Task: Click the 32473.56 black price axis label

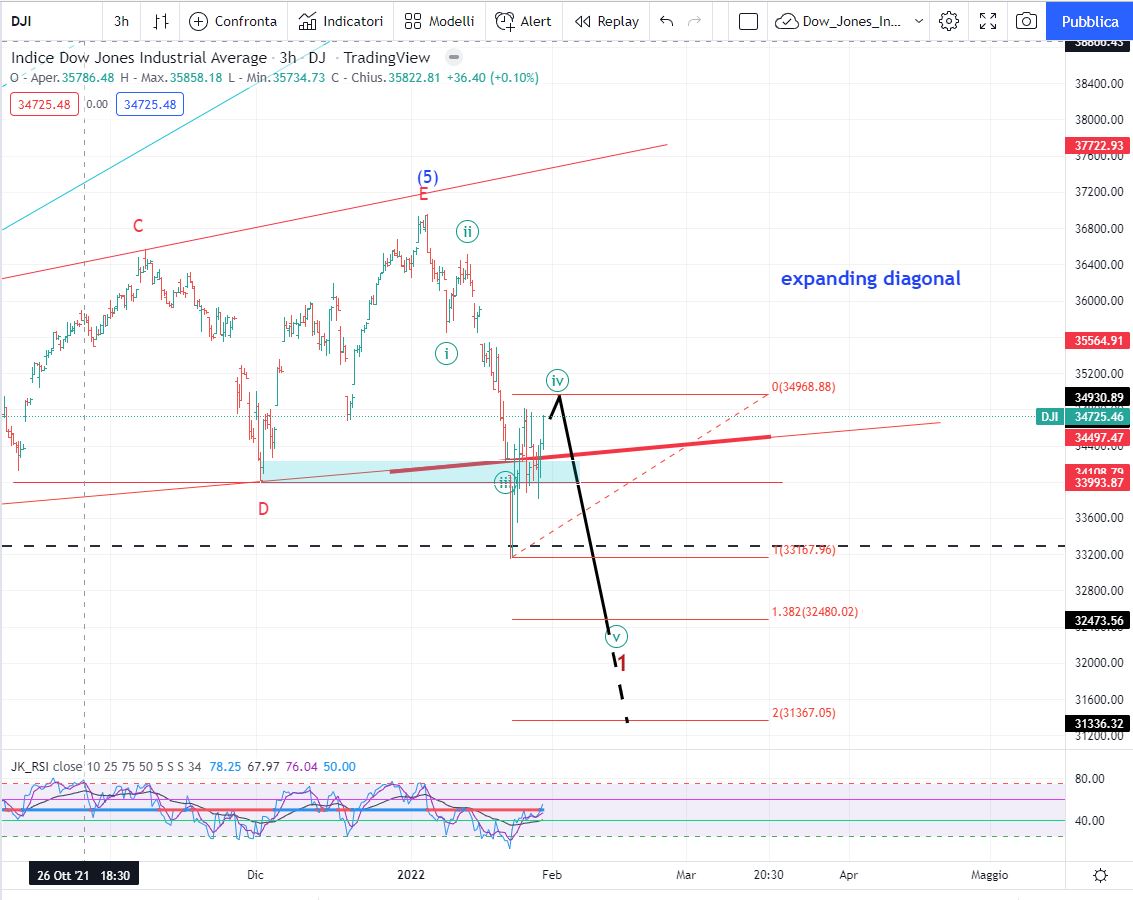Action: pyautogui.click(x=1098, y=620)
